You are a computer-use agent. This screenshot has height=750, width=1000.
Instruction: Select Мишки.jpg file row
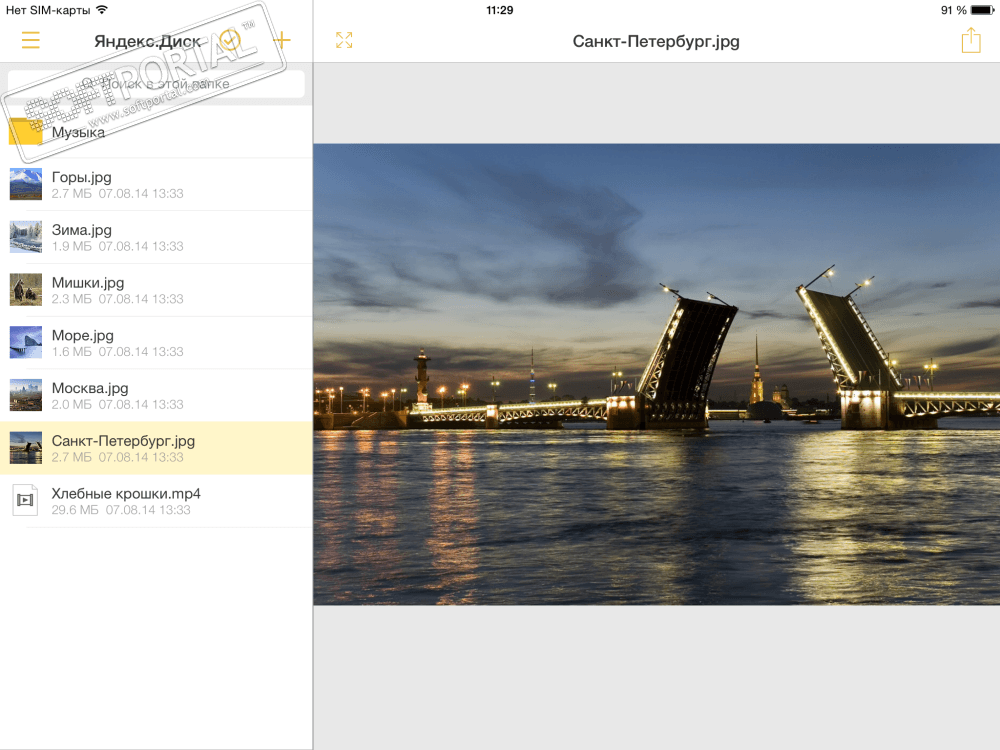(156, 290)
